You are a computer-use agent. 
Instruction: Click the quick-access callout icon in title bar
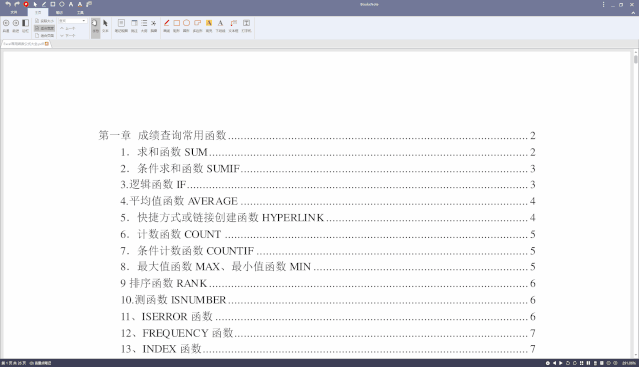(x=89, y=4)
